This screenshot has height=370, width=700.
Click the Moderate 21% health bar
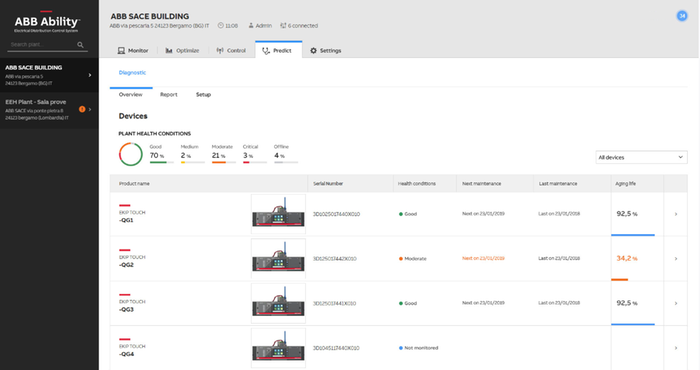[224, 162]
